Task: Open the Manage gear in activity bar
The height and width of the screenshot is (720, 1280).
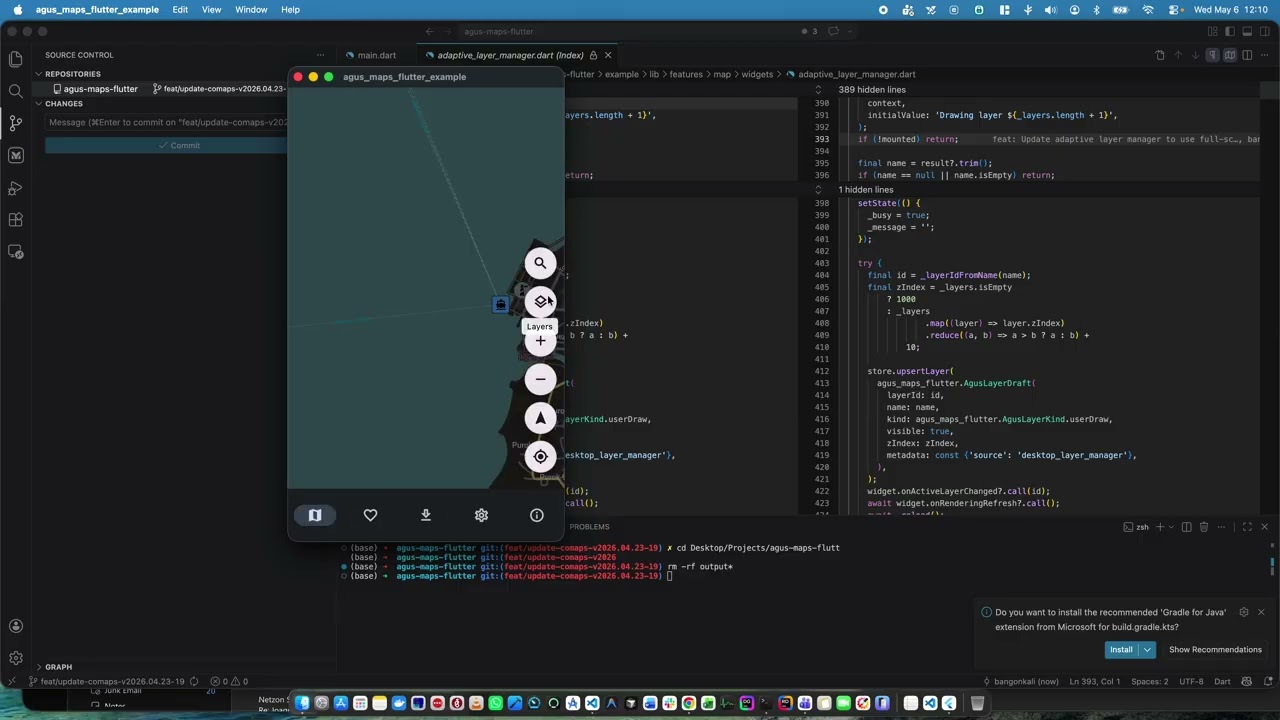Action: (x=16, y=658)
